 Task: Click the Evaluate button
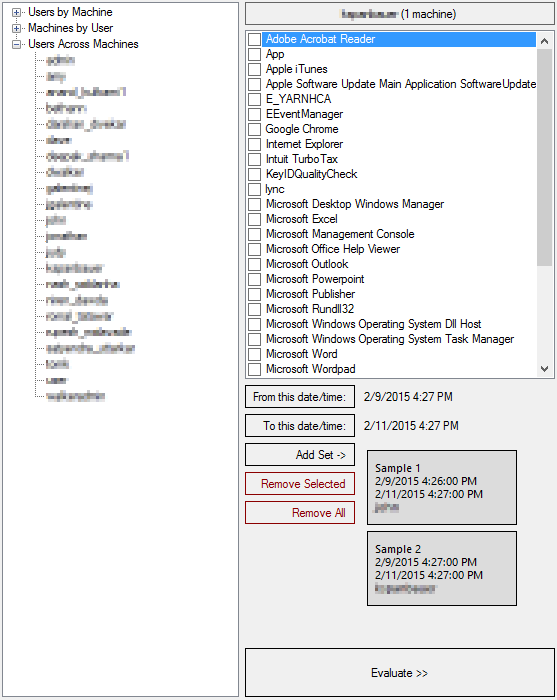tap(400, 673)
